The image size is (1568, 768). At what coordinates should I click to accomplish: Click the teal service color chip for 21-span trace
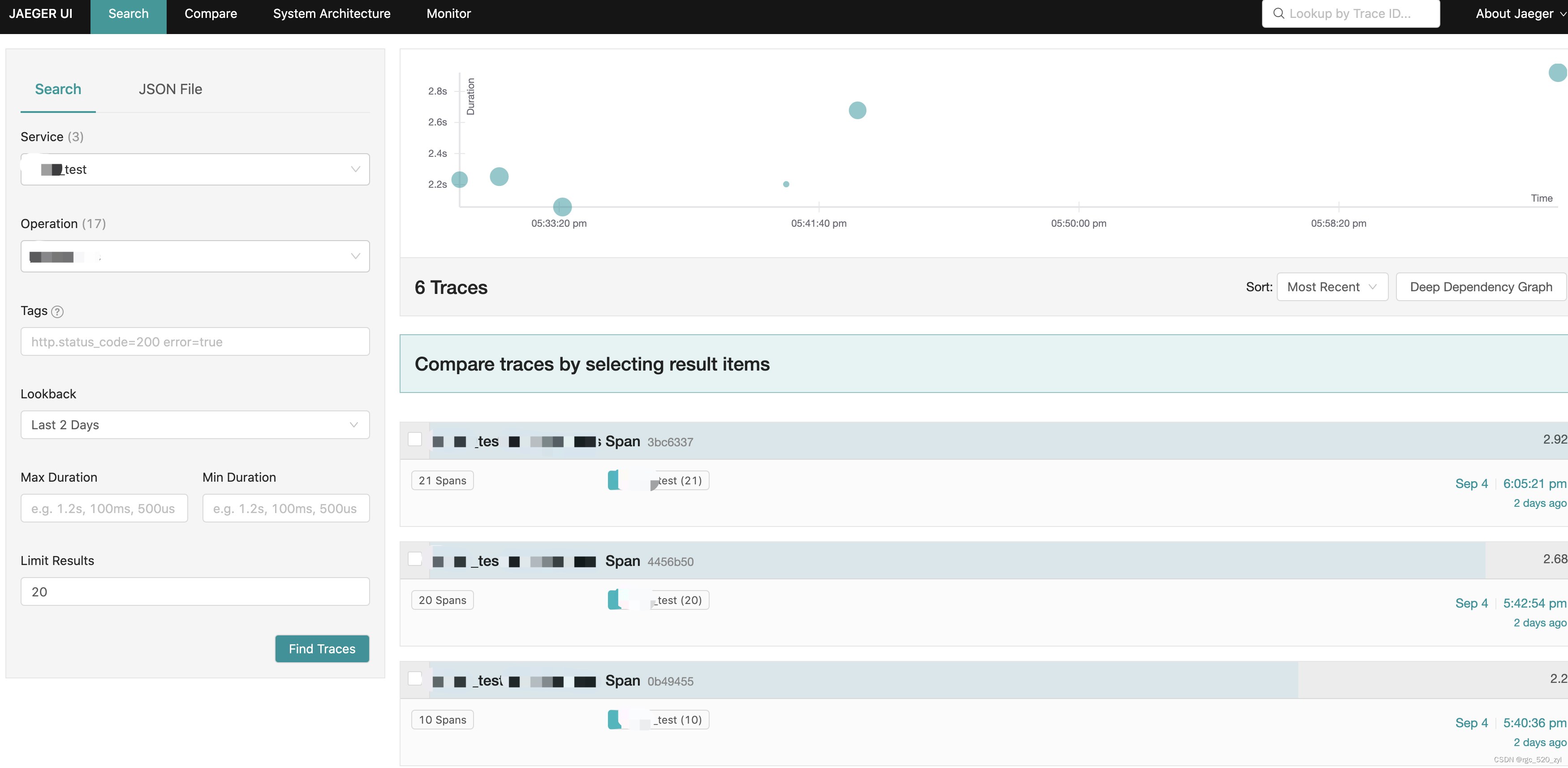(613, 480)
